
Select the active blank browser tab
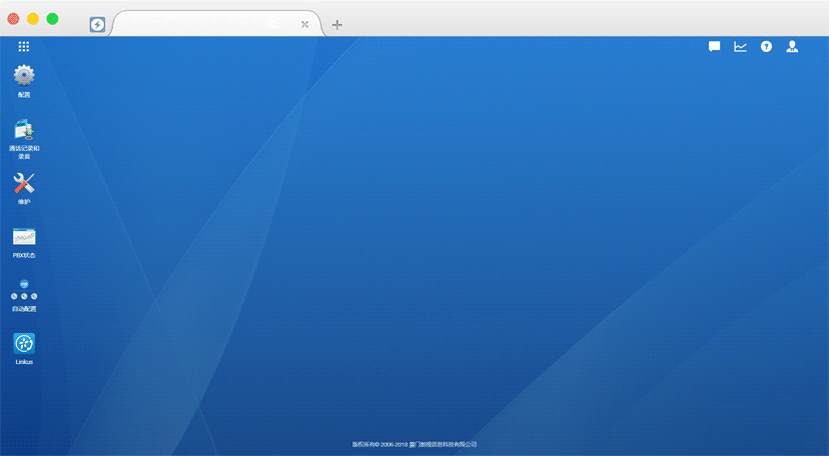pos(210,24)
